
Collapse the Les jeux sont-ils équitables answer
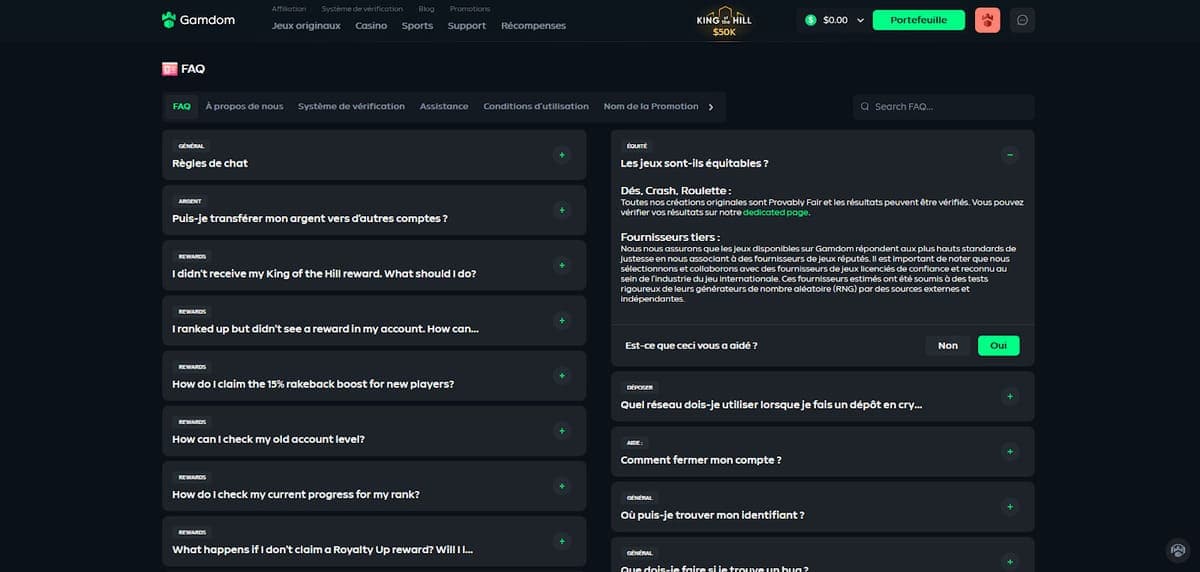[1010, 155]
